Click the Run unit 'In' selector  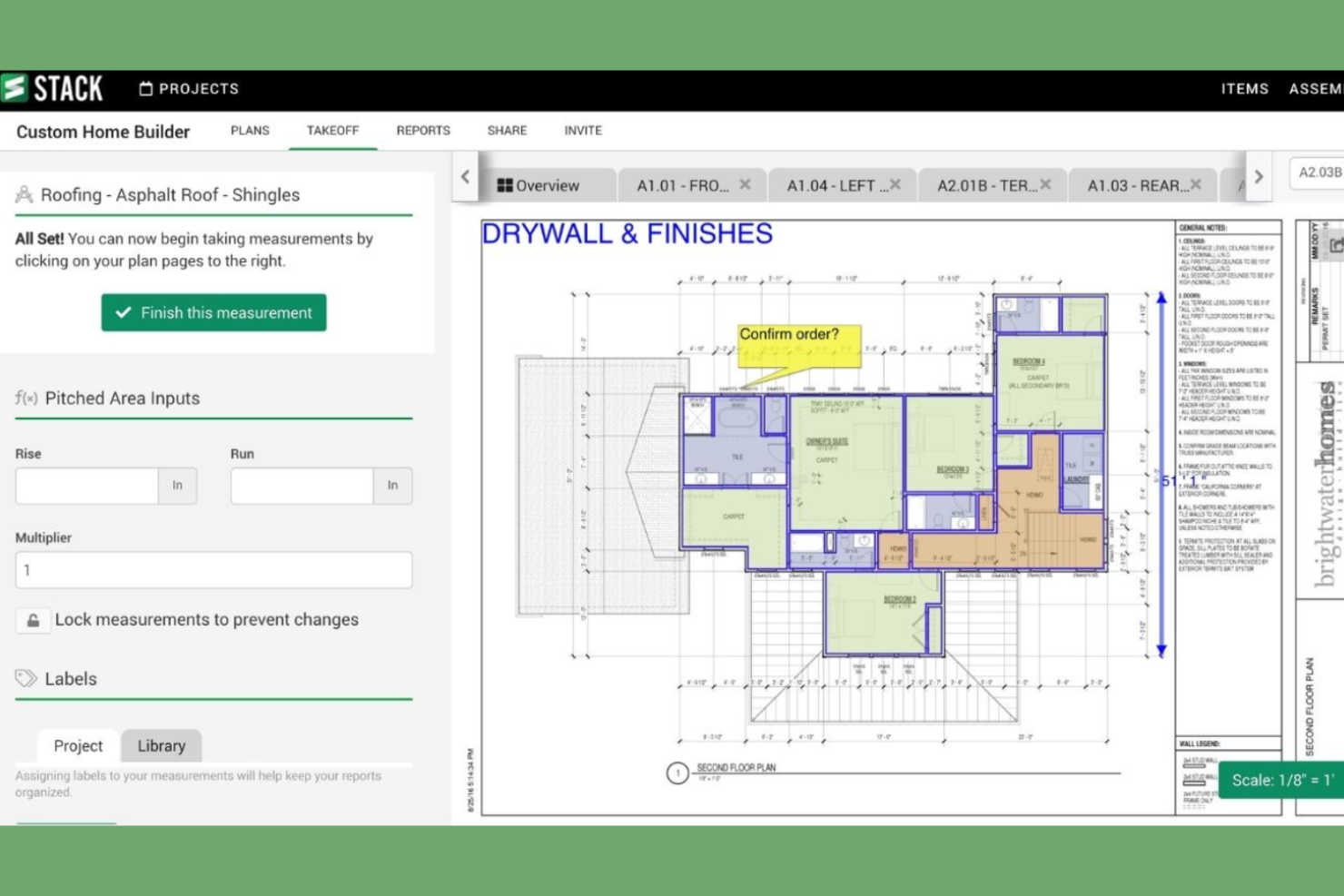coord(393,486)
